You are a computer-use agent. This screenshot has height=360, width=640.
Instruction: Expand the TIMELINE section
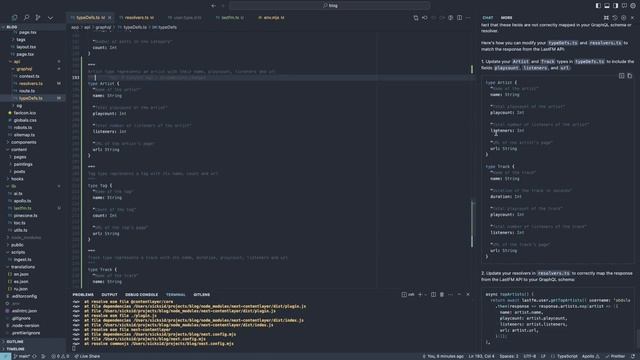click(33, 349)
